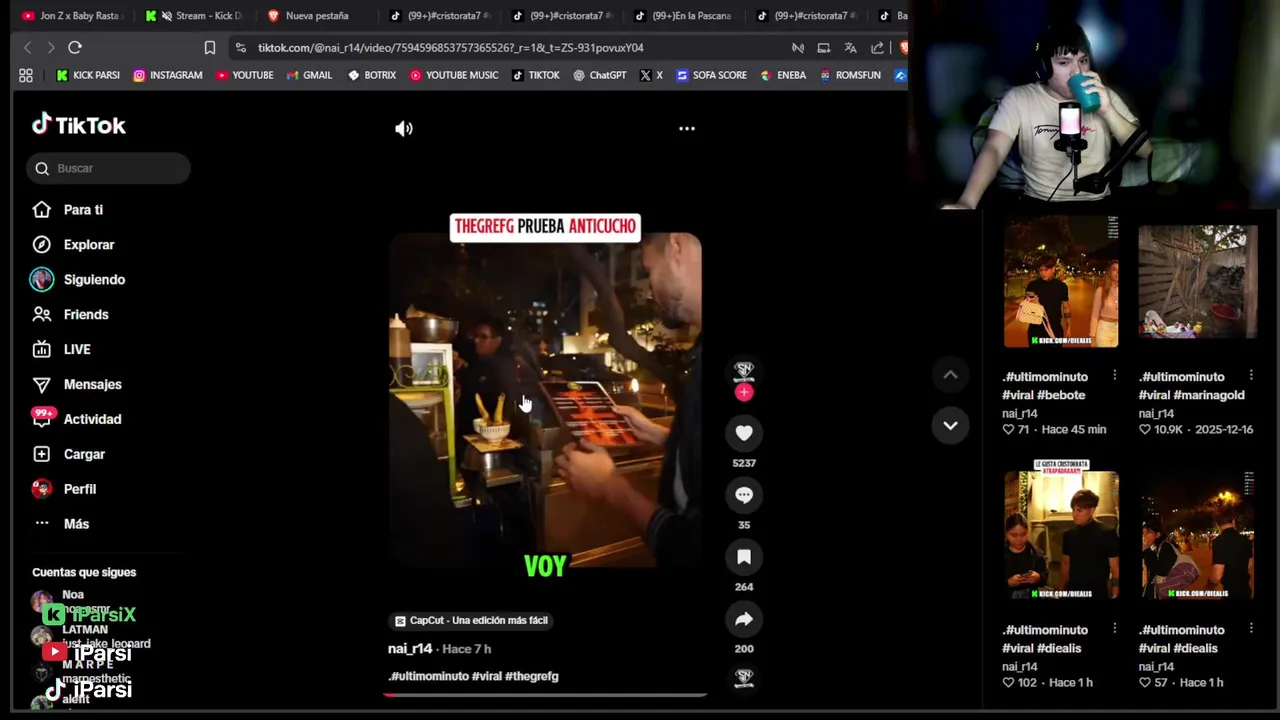Open options dots for the 102-likes video
Image resolution: width=1280 pixels, height=720 pixels.
pos(1114,629)
